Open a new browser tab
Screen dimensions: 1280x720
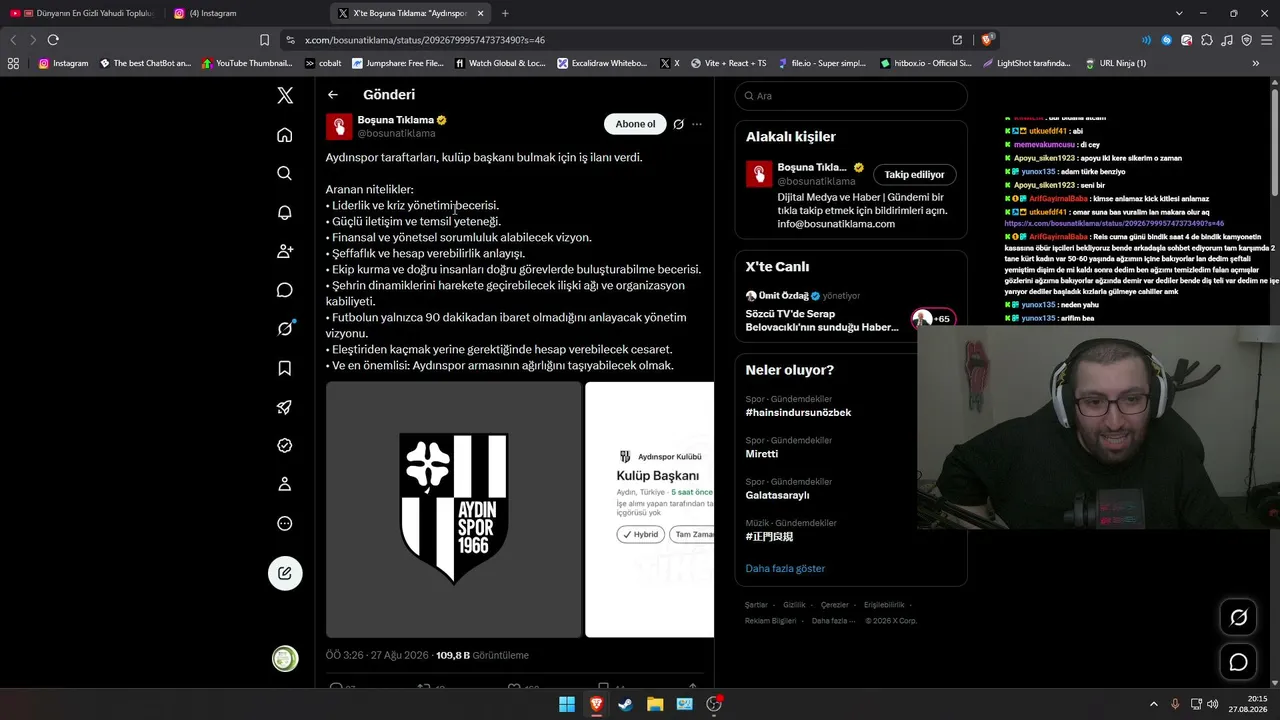click(x=505, y=13)
